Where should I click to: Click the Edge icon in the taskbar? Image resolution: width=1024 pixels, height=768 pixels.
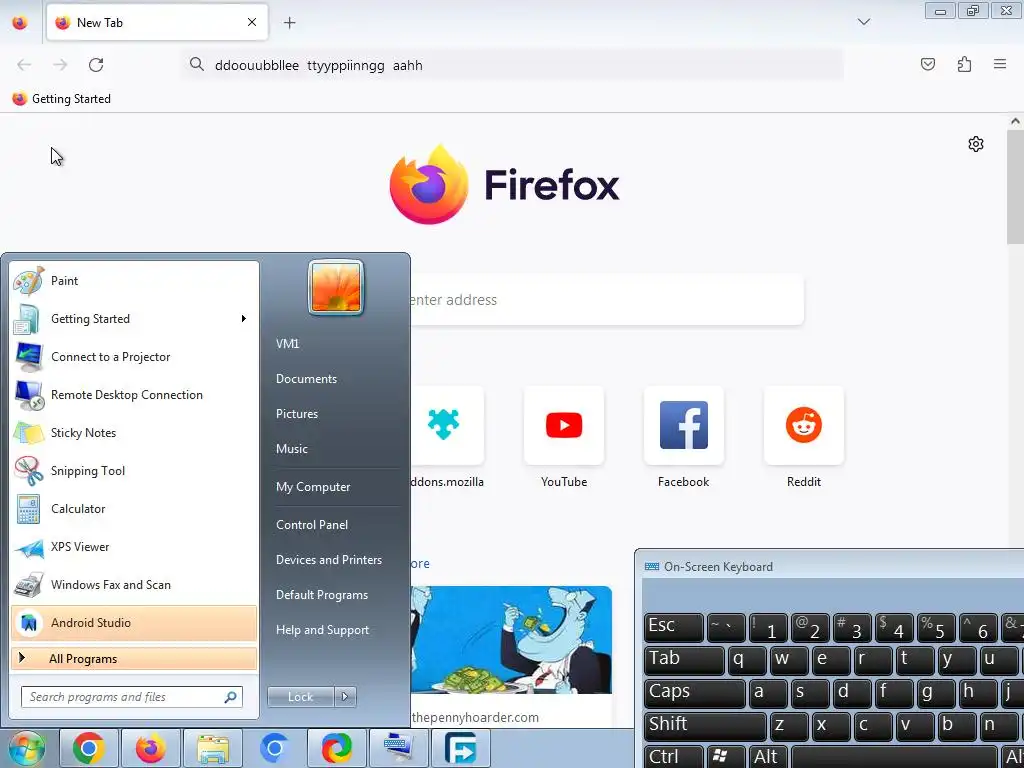(337, 748)
